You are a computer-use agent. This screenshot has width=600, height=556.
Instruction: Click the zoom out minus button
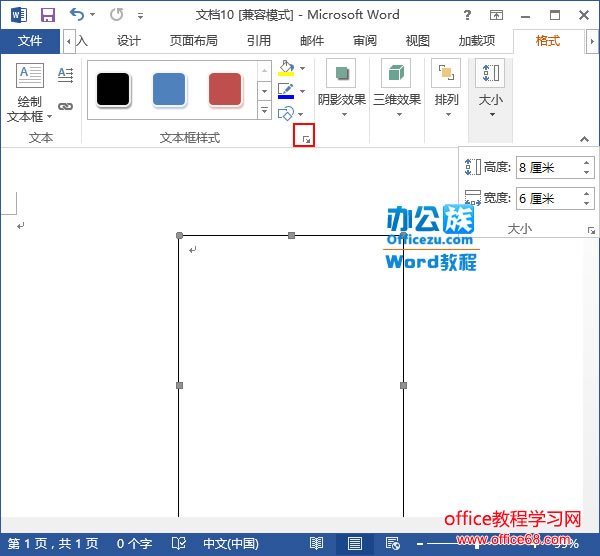(x=420, y=544)
